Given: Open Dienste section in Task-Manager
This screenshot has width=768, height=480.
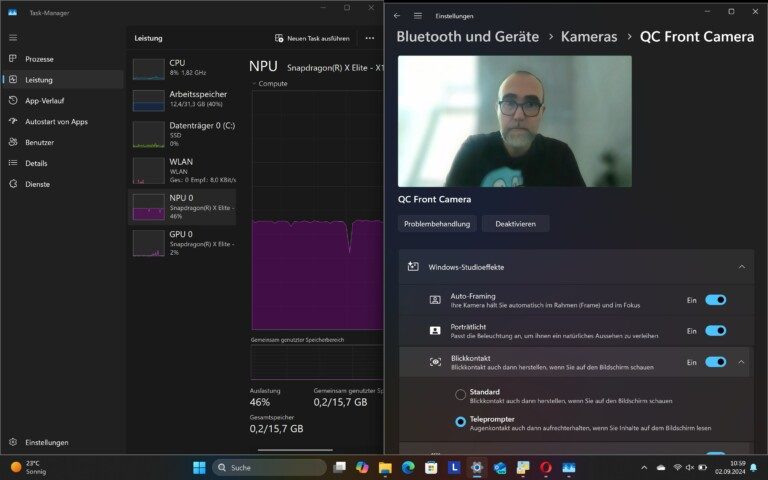Looking at the screenshot, I should (62, 184).
